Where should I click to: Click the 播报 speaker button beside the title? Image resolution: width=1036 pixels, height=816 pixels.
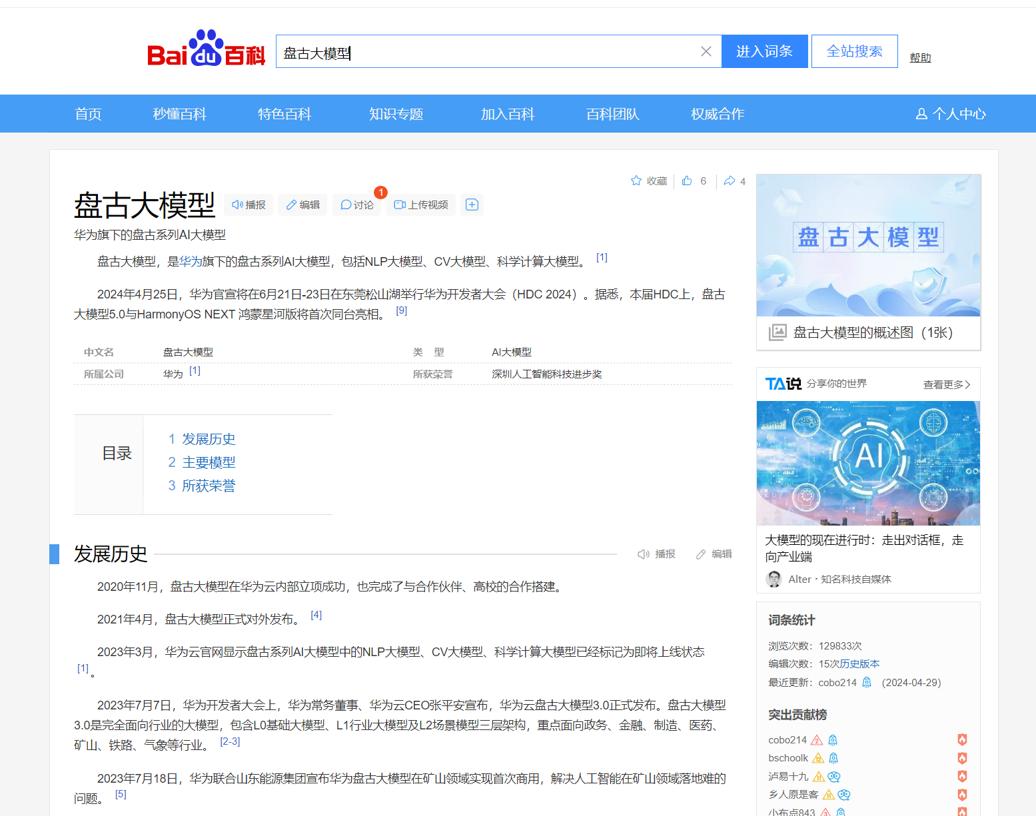tap(248, 205)
